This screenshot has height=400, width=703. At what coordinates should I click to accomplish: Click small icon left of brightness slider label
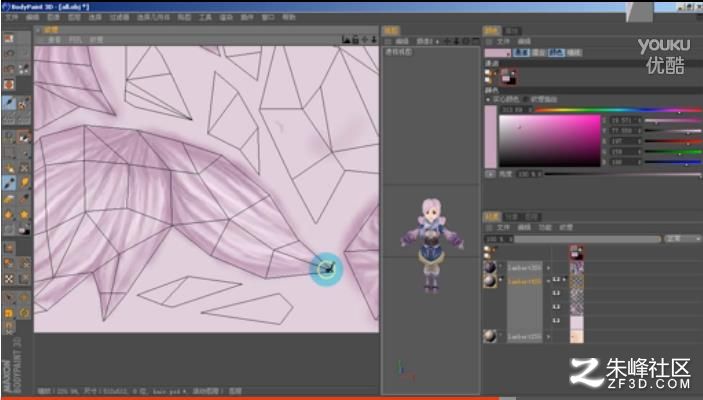pos(490,174)
